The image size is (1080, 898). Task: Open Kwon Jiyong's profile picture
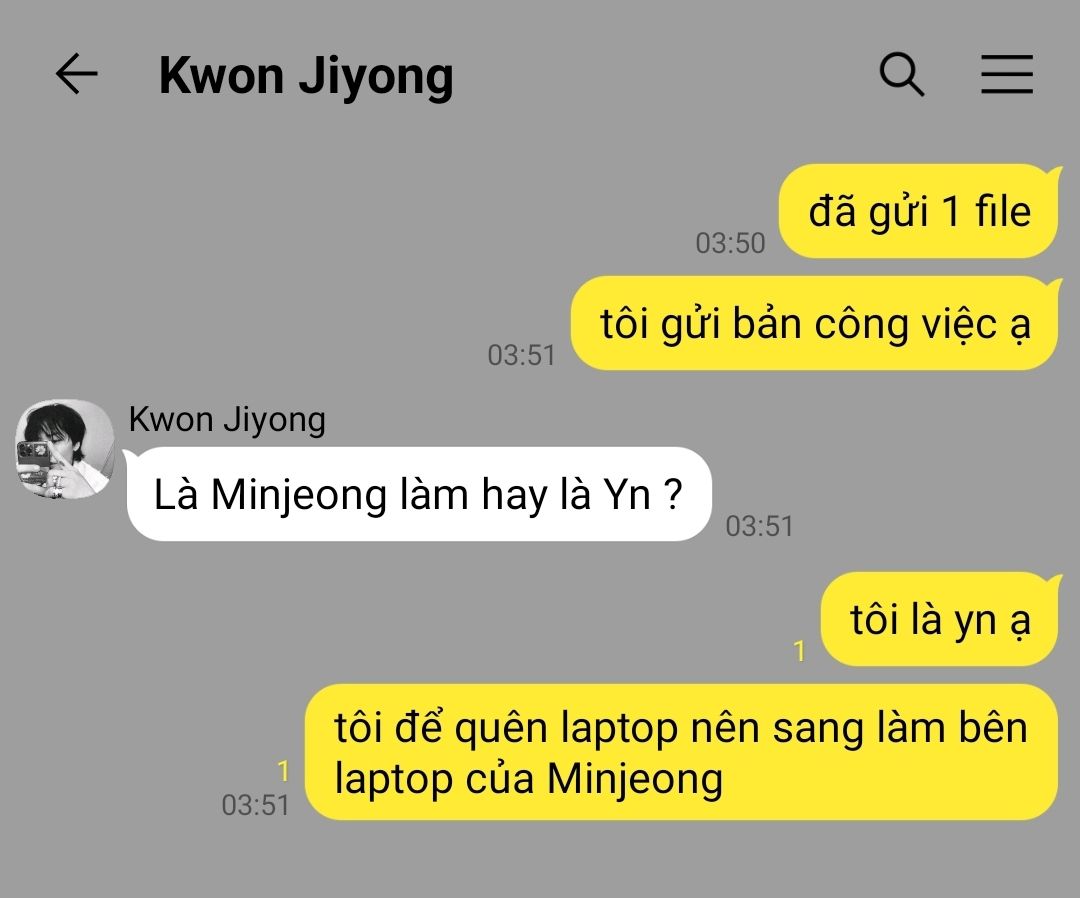[65, 448]
